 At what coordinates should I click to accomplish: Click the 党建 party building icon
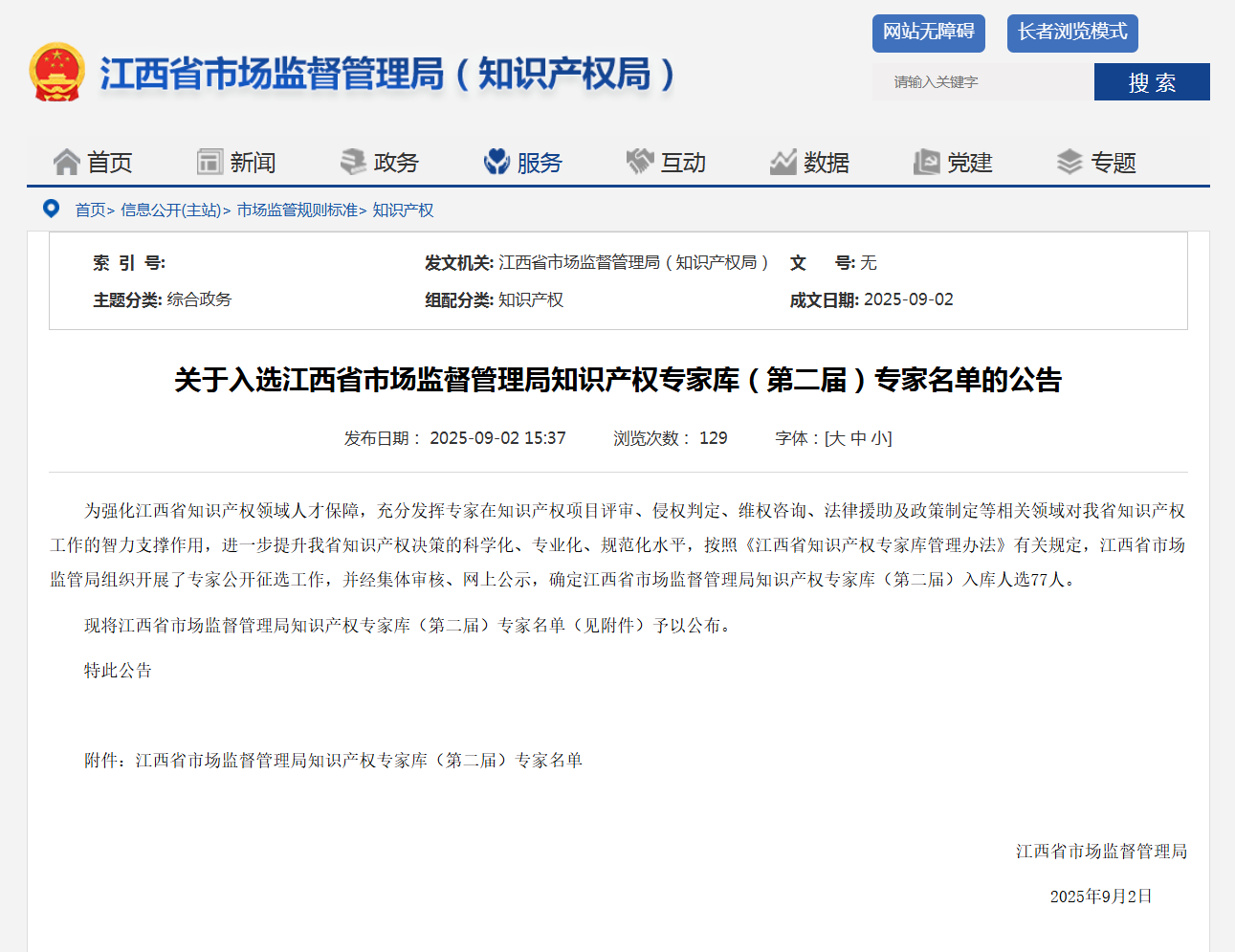click(924, 161)
